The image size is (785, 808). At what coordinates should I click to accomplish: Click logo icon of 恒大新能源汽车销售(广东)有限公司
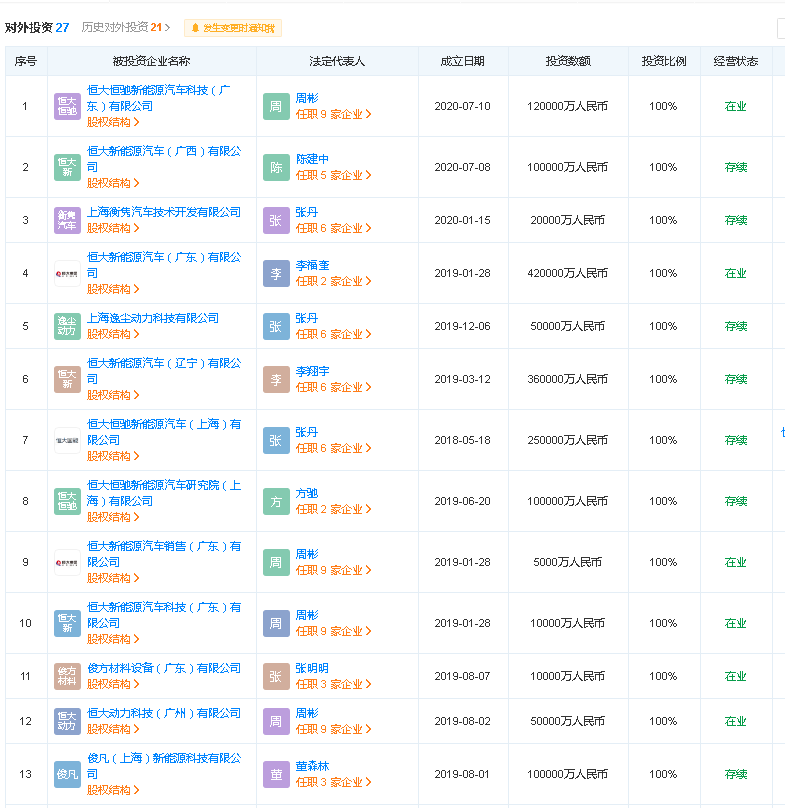click(x=67, y=562)
